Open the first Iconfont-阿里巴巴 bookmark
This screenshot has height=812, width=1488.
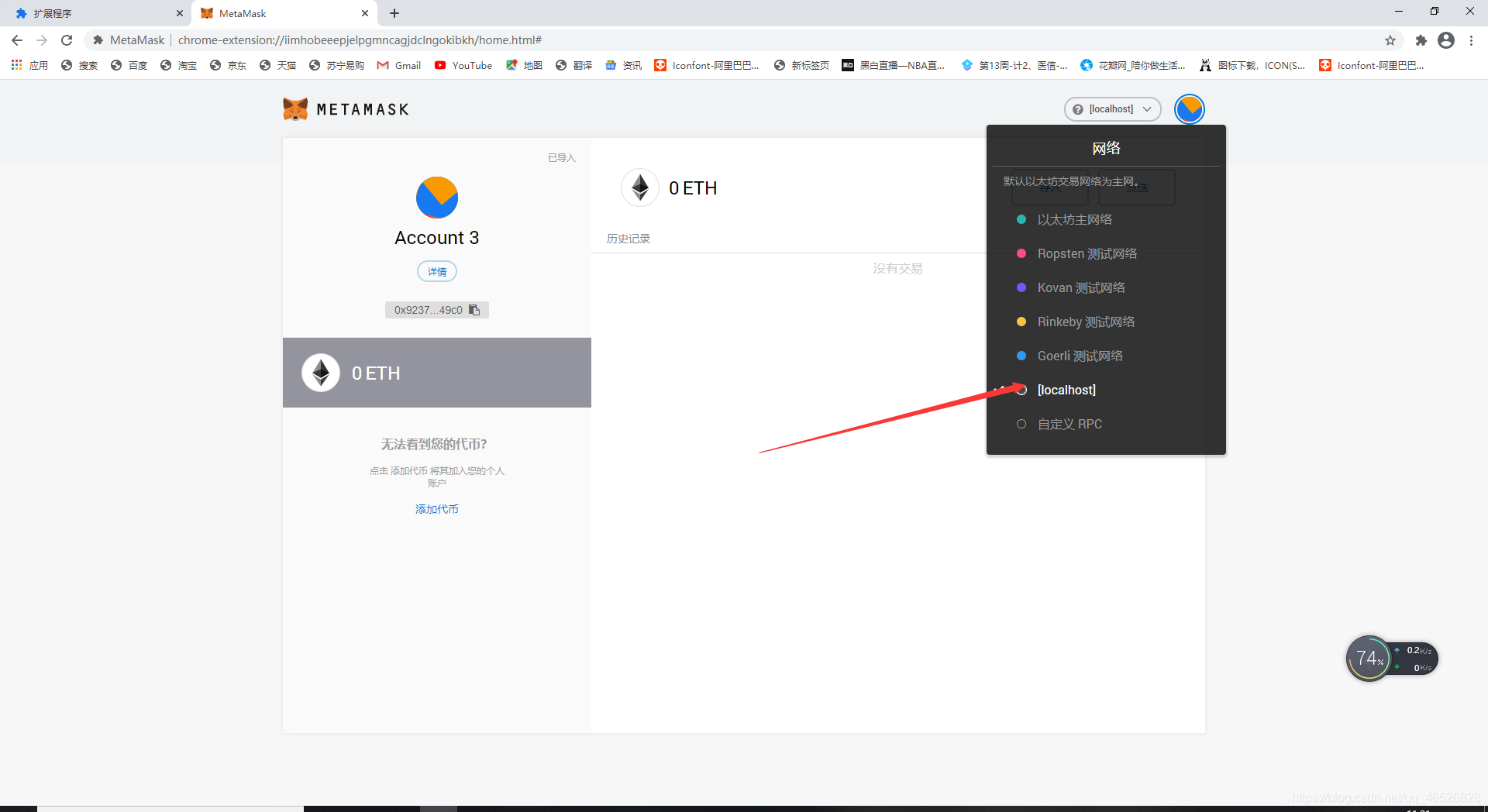707,66
